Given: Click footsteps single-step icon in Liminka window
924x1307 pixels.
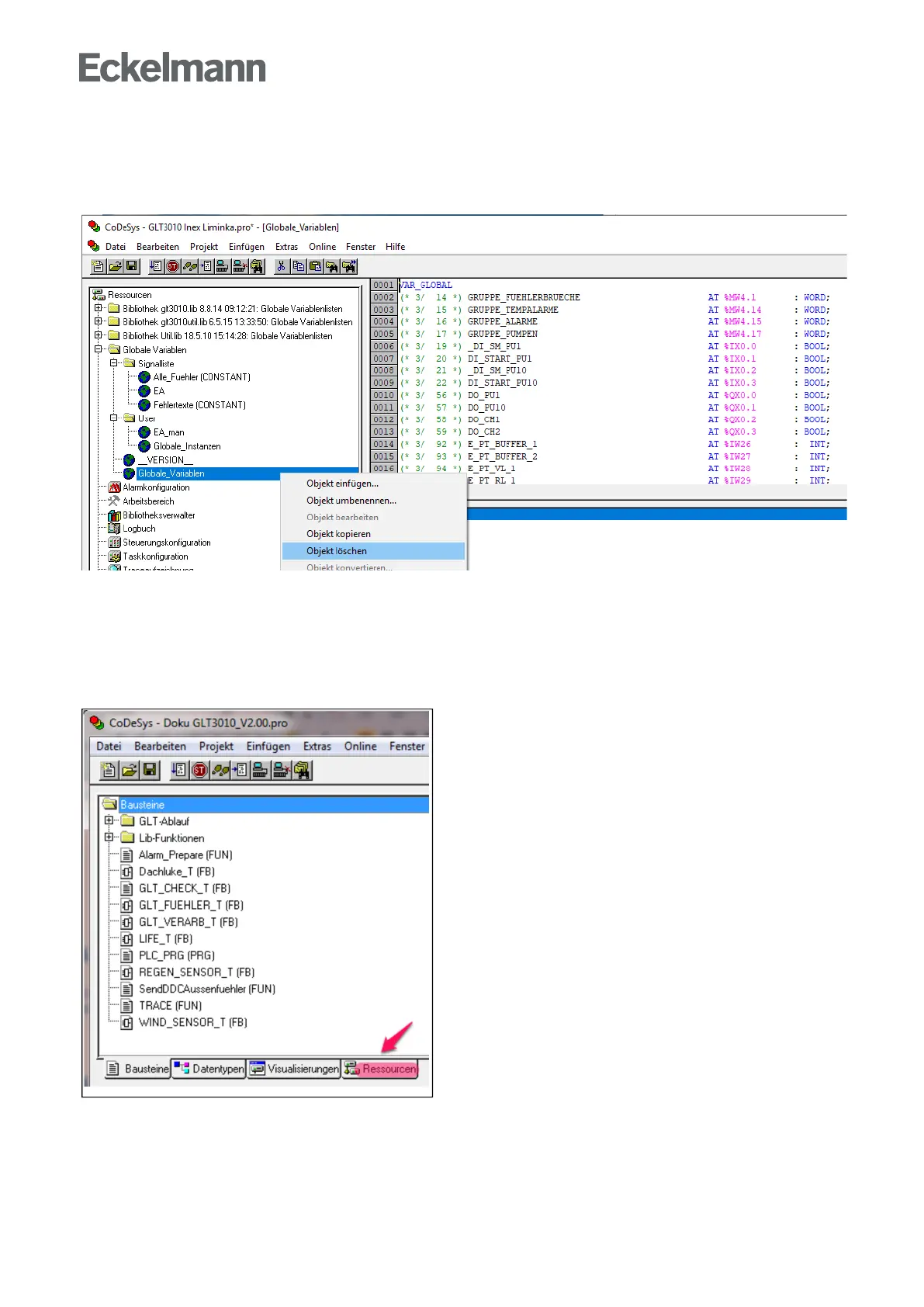Looking at the screenshot, I should pos(190,266).
